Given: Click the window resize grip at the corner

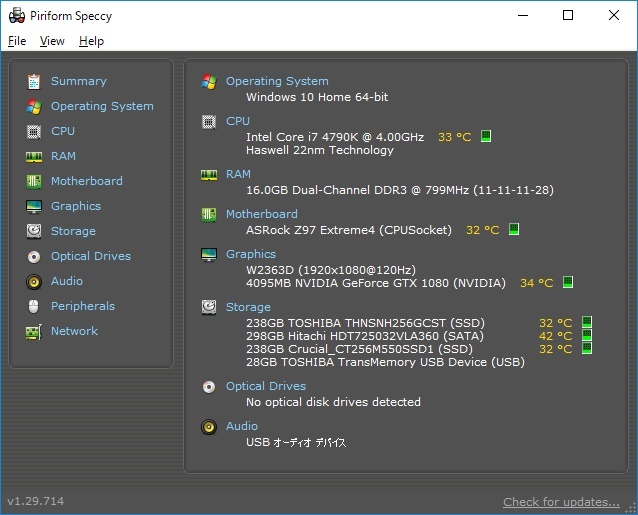Looking at the screenshot, I should coord(631,508).
